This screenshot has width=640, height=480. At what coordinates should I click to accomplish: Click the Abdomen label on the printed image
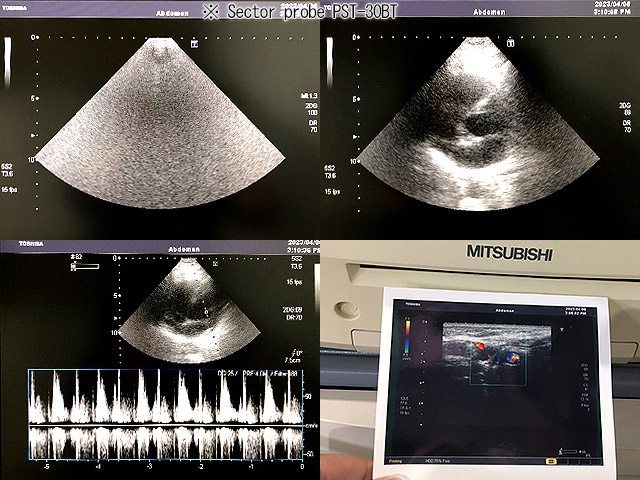[504, 311]
